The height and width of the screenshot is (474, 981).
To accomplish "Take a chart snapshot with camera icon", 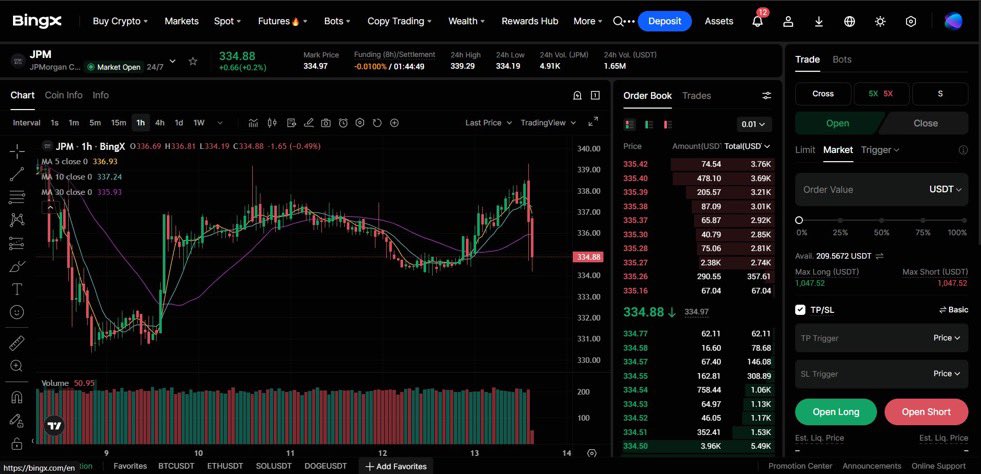I will pos(325,123).
